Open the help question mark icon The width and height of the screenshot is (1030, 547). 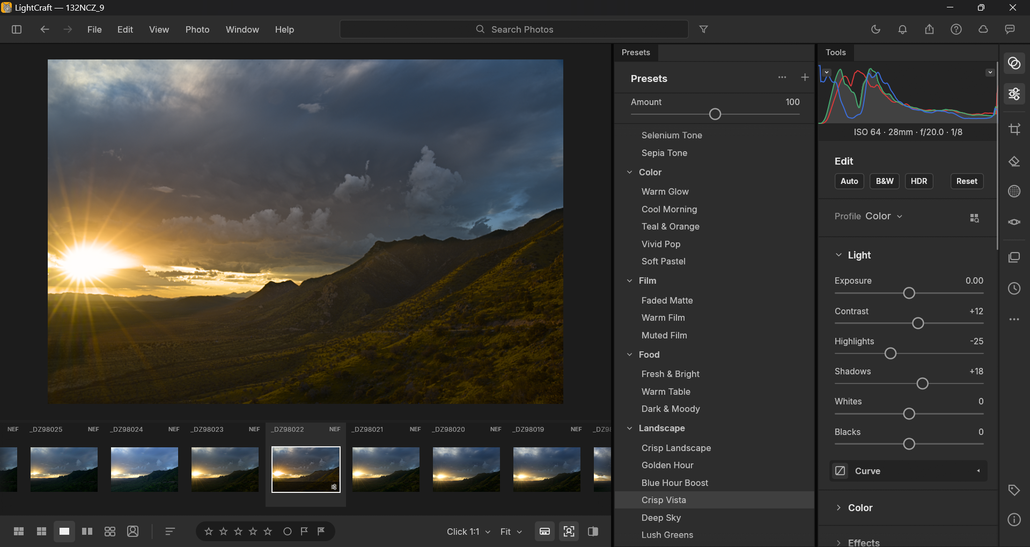point(956,30)
